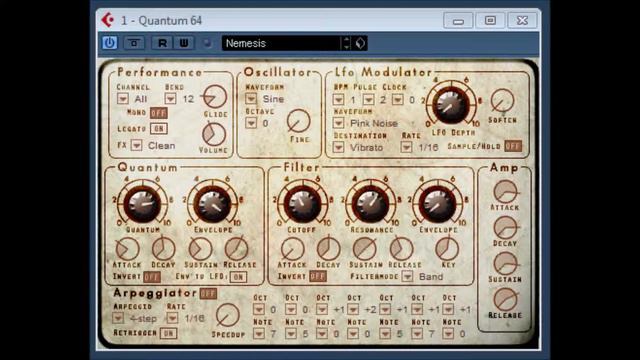Open the LFO Rate dropdown
This screenshot has width=640, height=360.
point(406,147)
